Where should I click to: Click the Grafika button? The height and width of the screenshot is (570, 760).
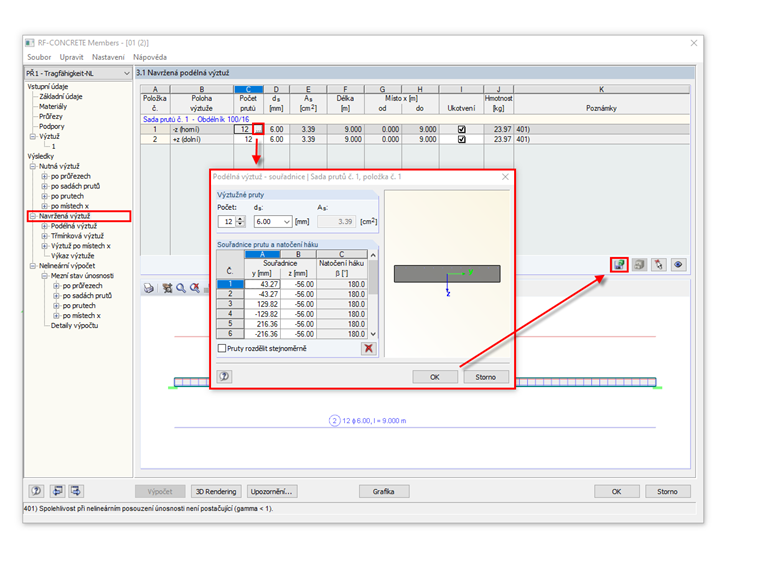[384, 491]
